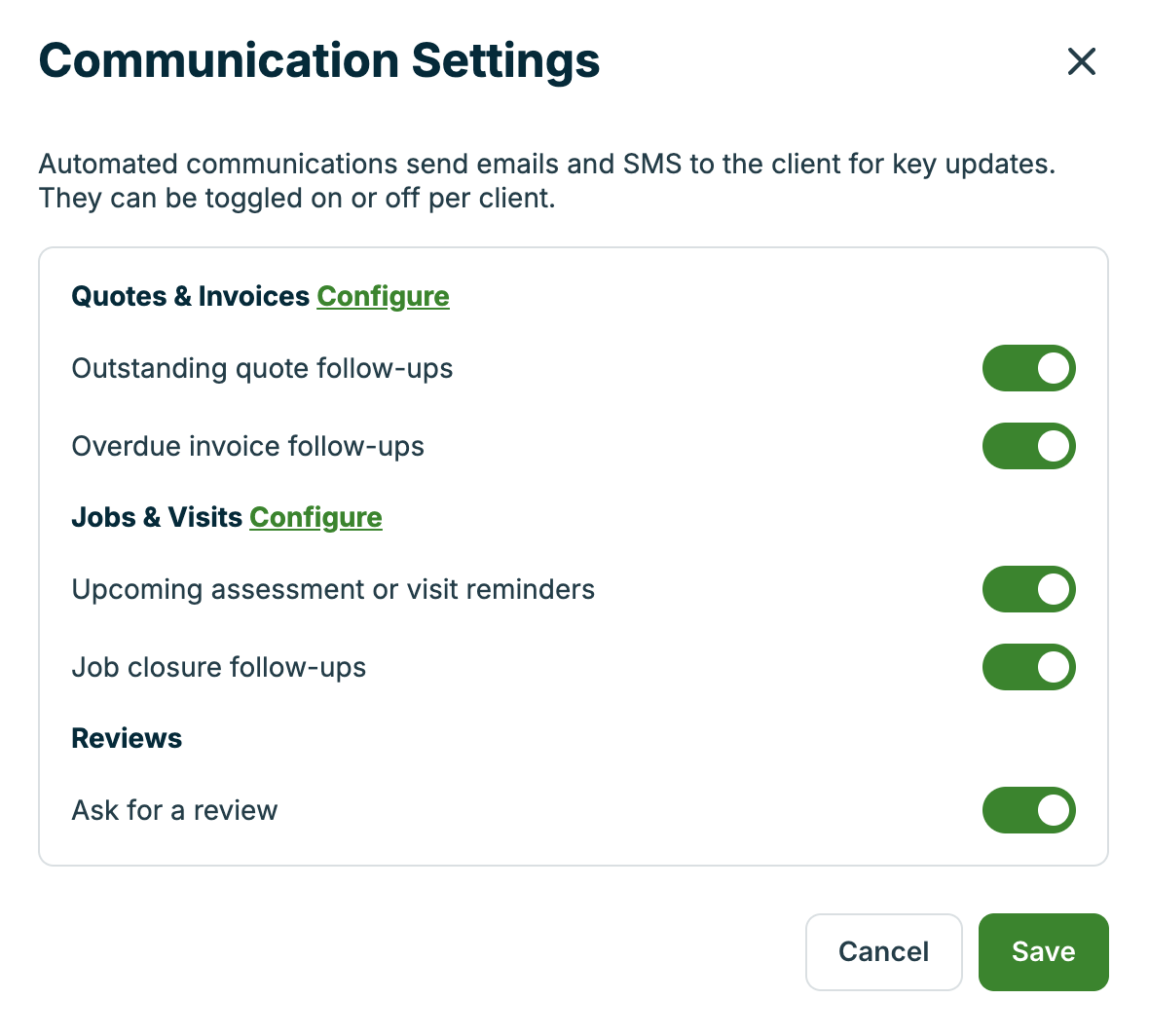The height and width of the screenshot is (1036, 1149).
Task: Turn off the Ask for a review toggle
Action: coord(1029,810)
